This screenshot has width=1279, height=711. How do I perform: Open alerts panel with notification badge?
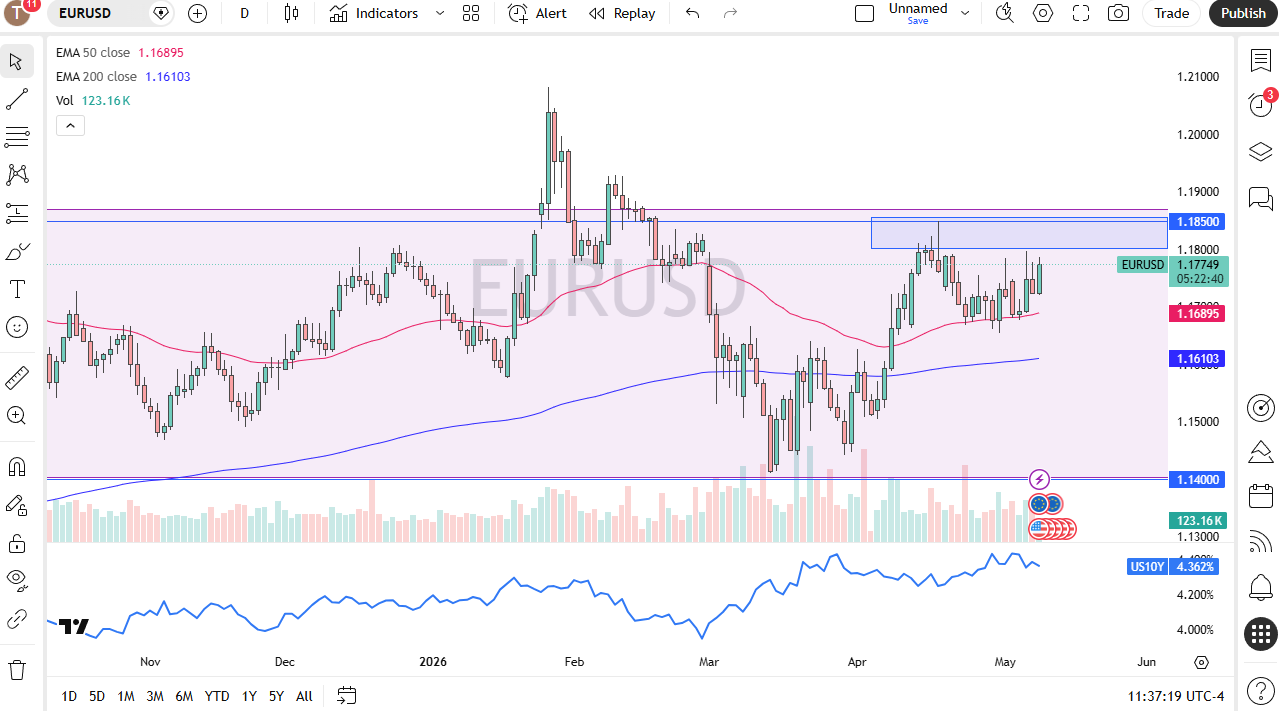[x=1260, y=104]
